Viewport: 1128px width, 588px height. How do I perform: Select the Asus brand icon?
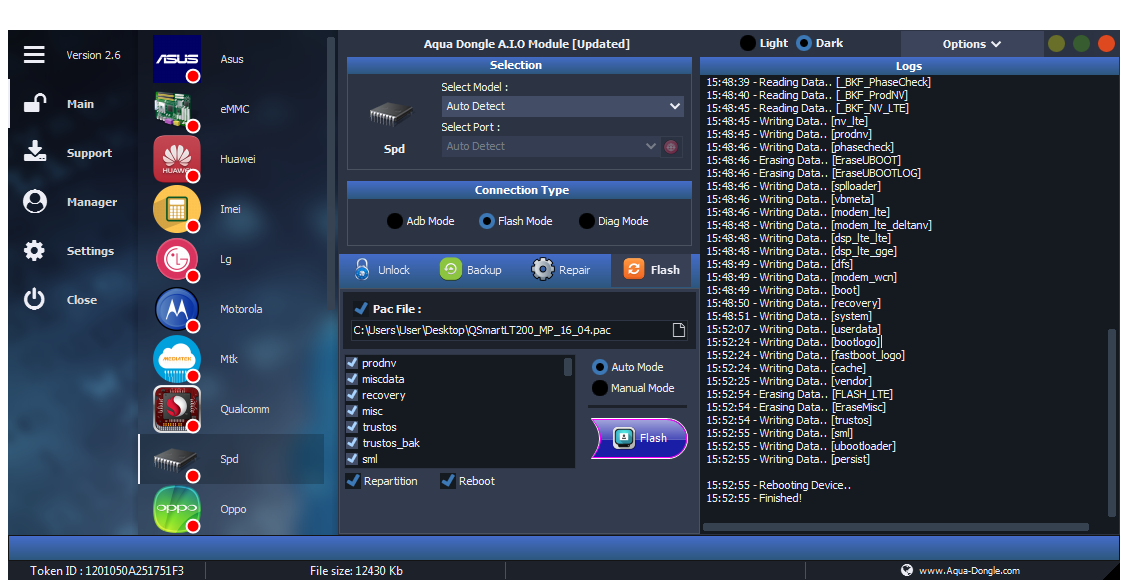[x=177, y=59]
